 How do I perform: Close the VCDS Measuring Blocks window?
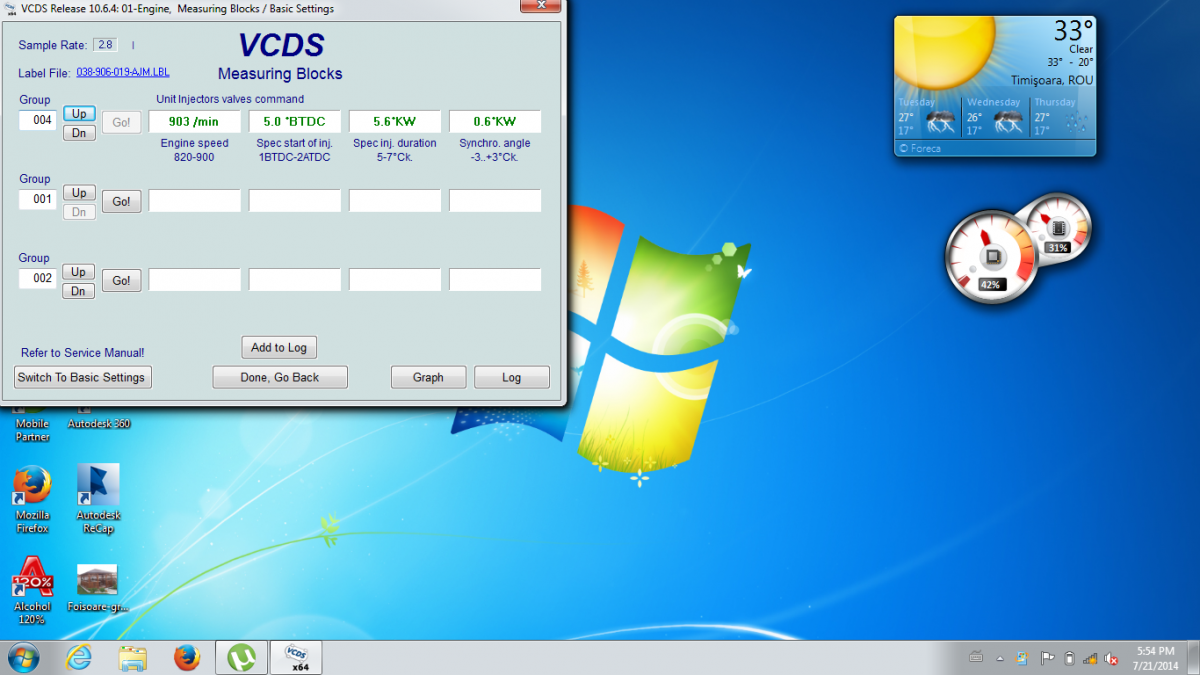pos(540,8)
